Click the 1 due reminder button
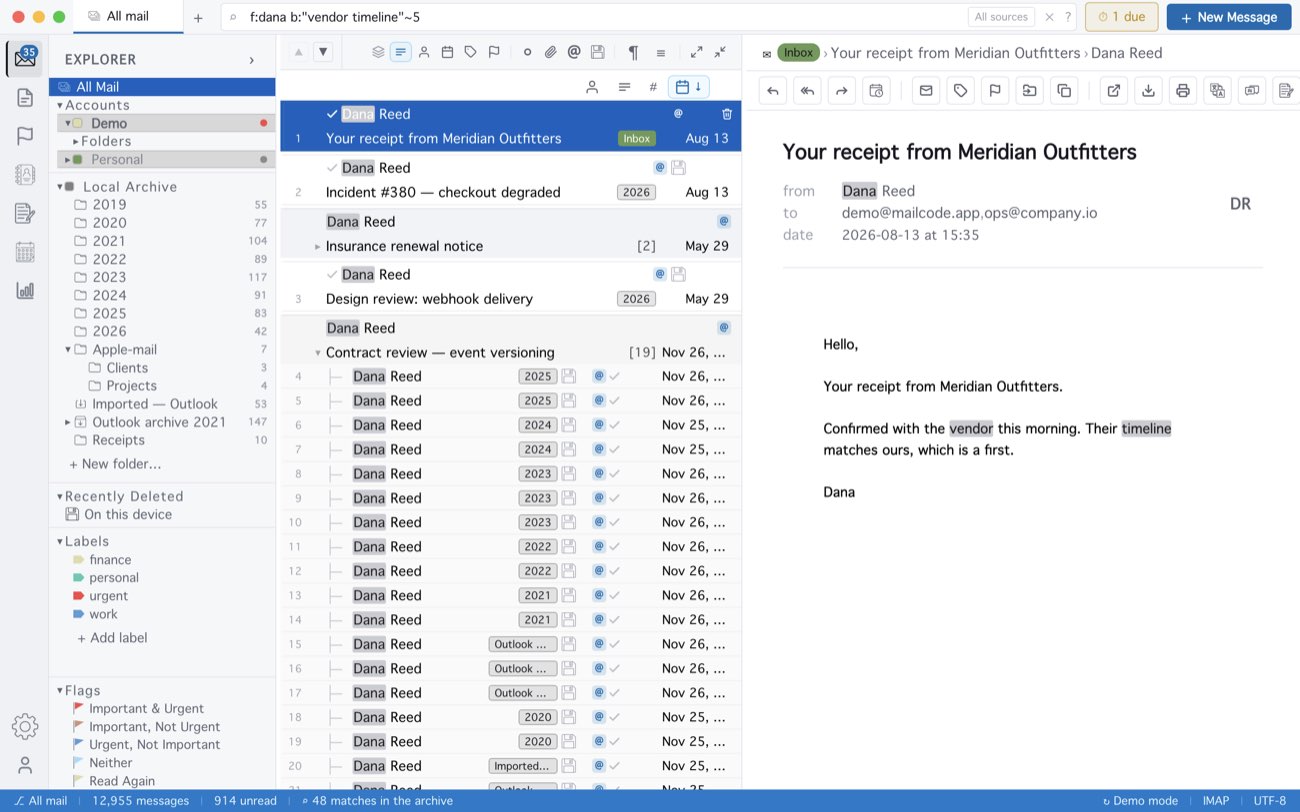1300x812 pixels. click(1122, 17)
